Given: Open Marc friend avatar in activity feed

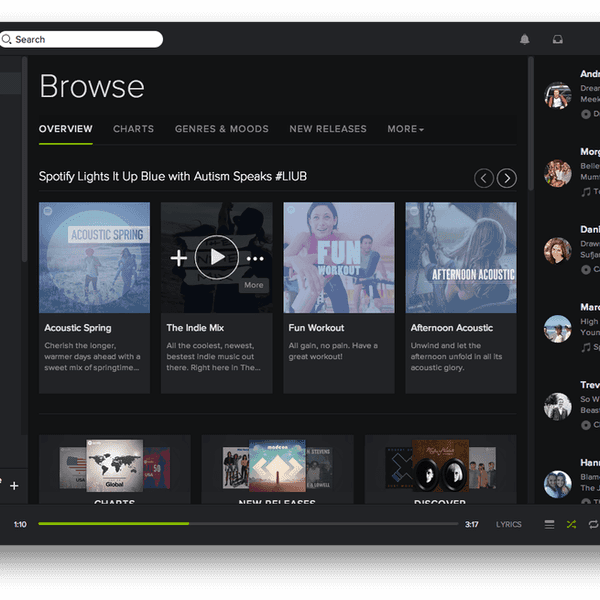Looking at the screenshot, I should (x=558, y=328).
